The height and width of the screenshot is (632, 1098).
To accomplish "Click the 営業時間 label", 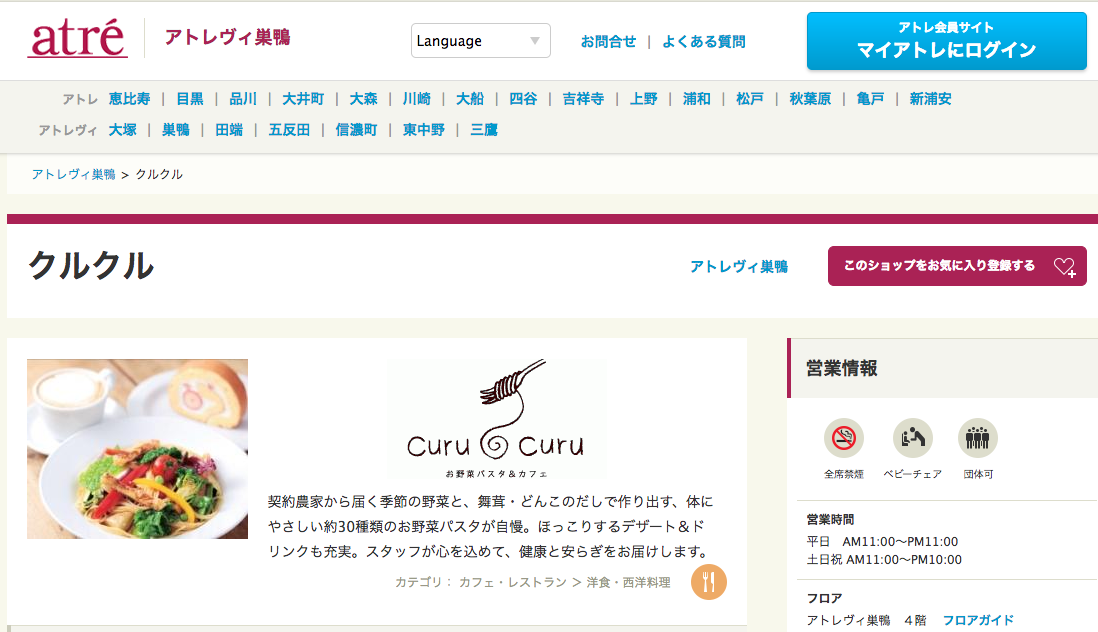I will point(831,519).
